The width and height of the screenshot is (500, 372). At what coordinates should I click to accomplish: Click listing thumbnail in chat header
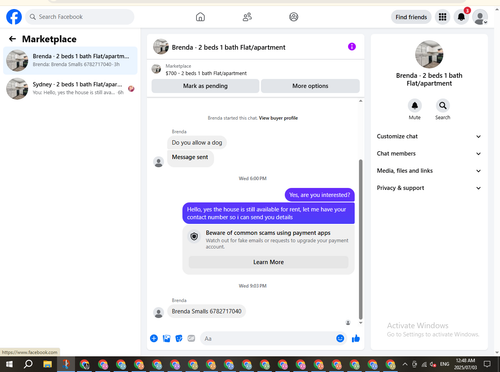[161, 47]
